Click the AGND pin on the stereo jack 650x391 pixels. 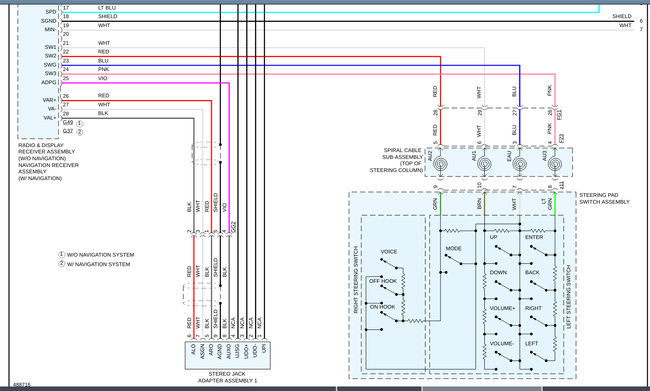pos(220,351)
